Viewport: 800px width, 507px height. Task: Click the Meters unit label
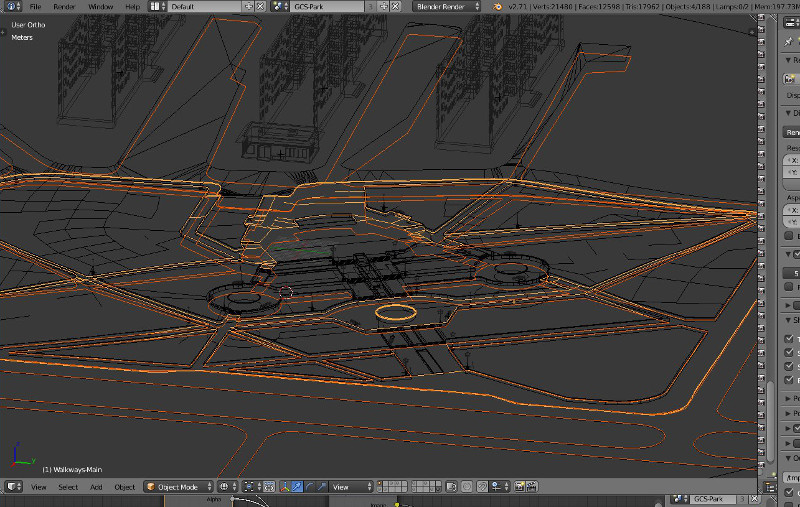(22, 37)
